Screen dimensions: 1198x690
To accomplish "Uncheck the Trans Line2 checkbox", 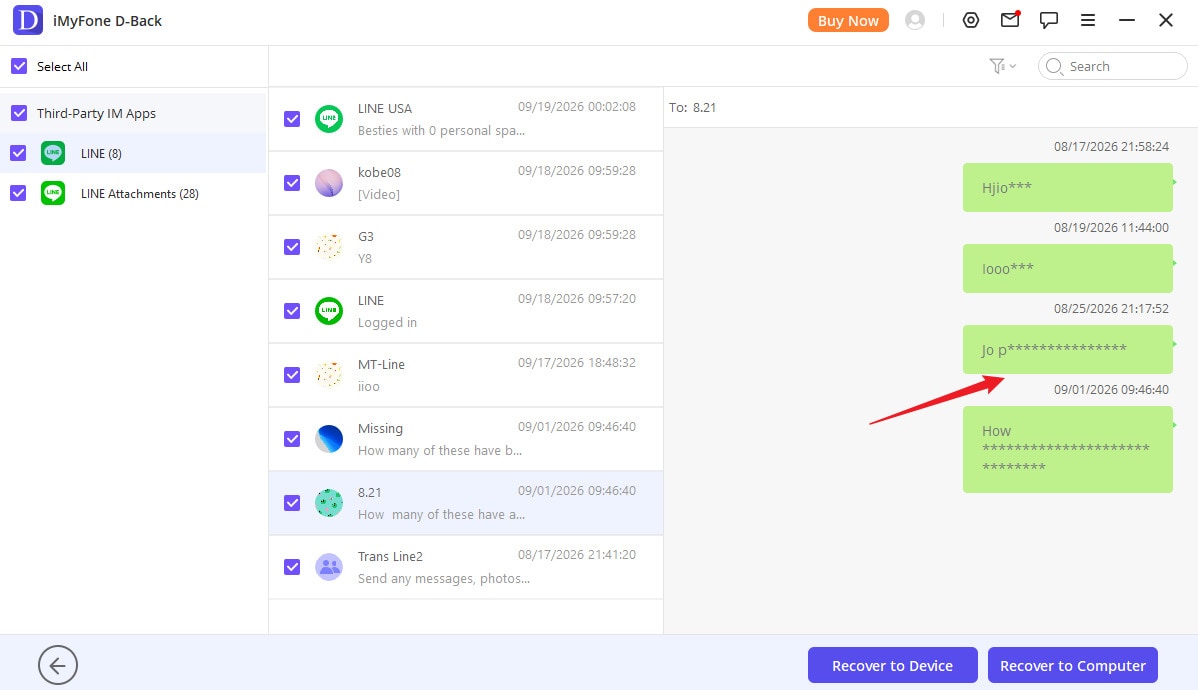I will (292, 567).
